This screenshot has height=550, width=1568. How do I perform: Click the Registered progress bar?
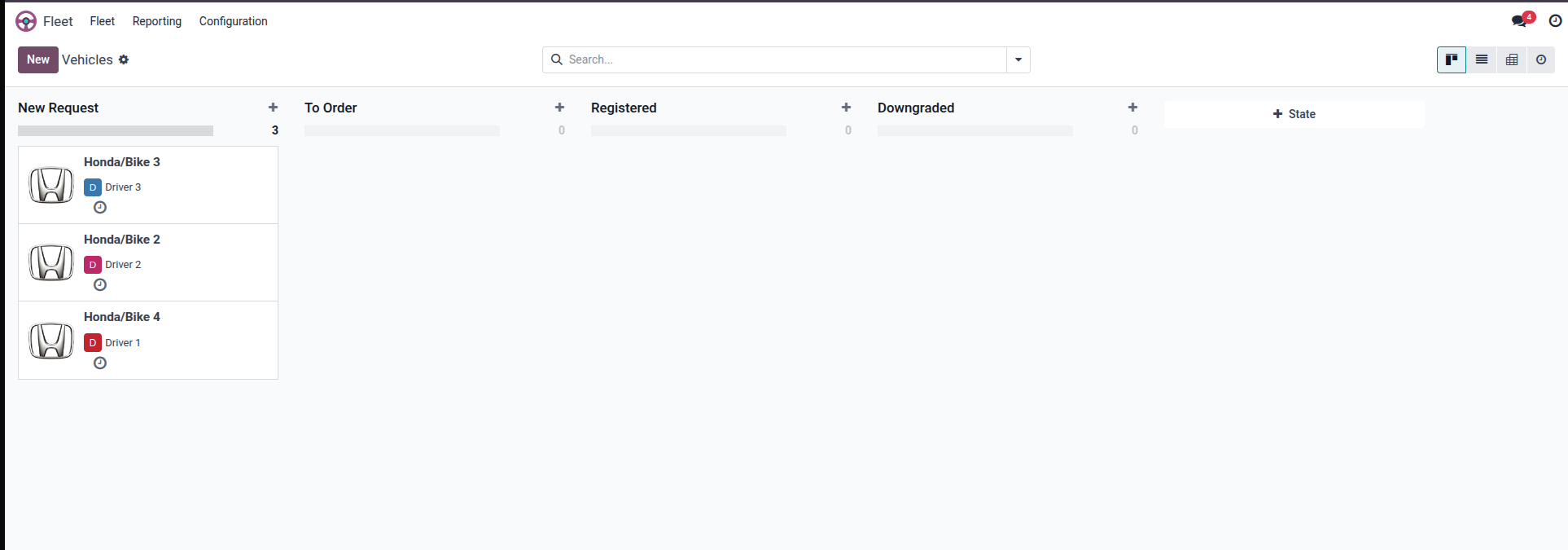[x=689, y=130]
